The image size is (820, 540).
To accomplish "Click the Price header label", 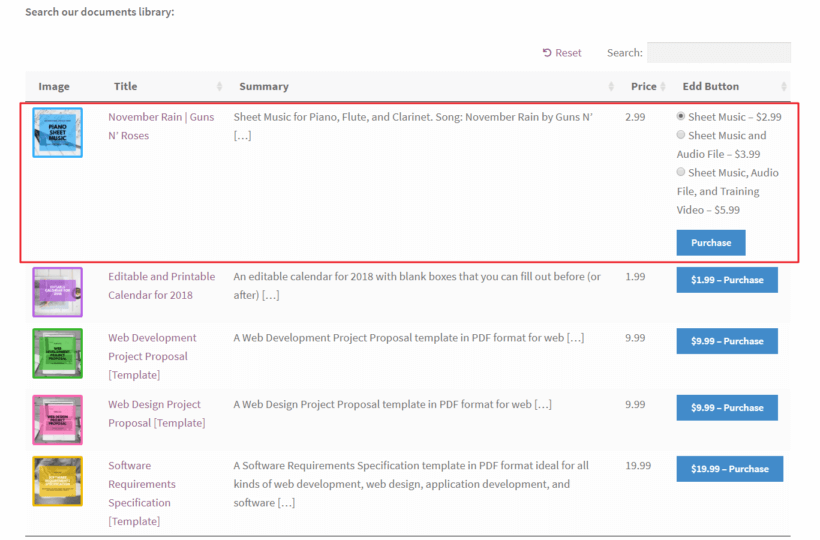I will tap(643, 87).
